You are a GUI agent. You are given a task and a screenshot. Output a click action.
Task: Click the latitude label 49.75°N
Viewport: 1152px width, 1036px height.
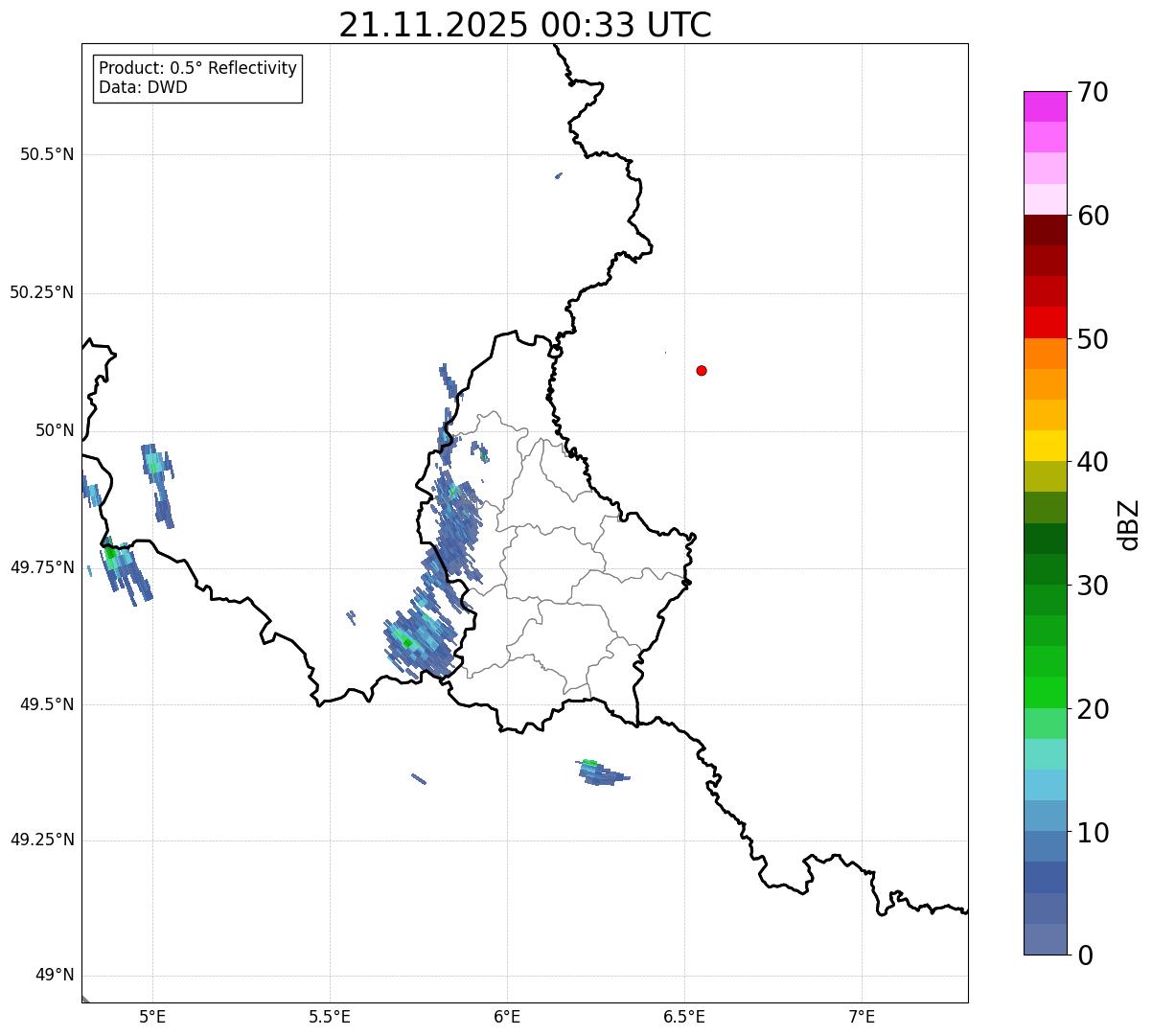[x=42, y=567]
